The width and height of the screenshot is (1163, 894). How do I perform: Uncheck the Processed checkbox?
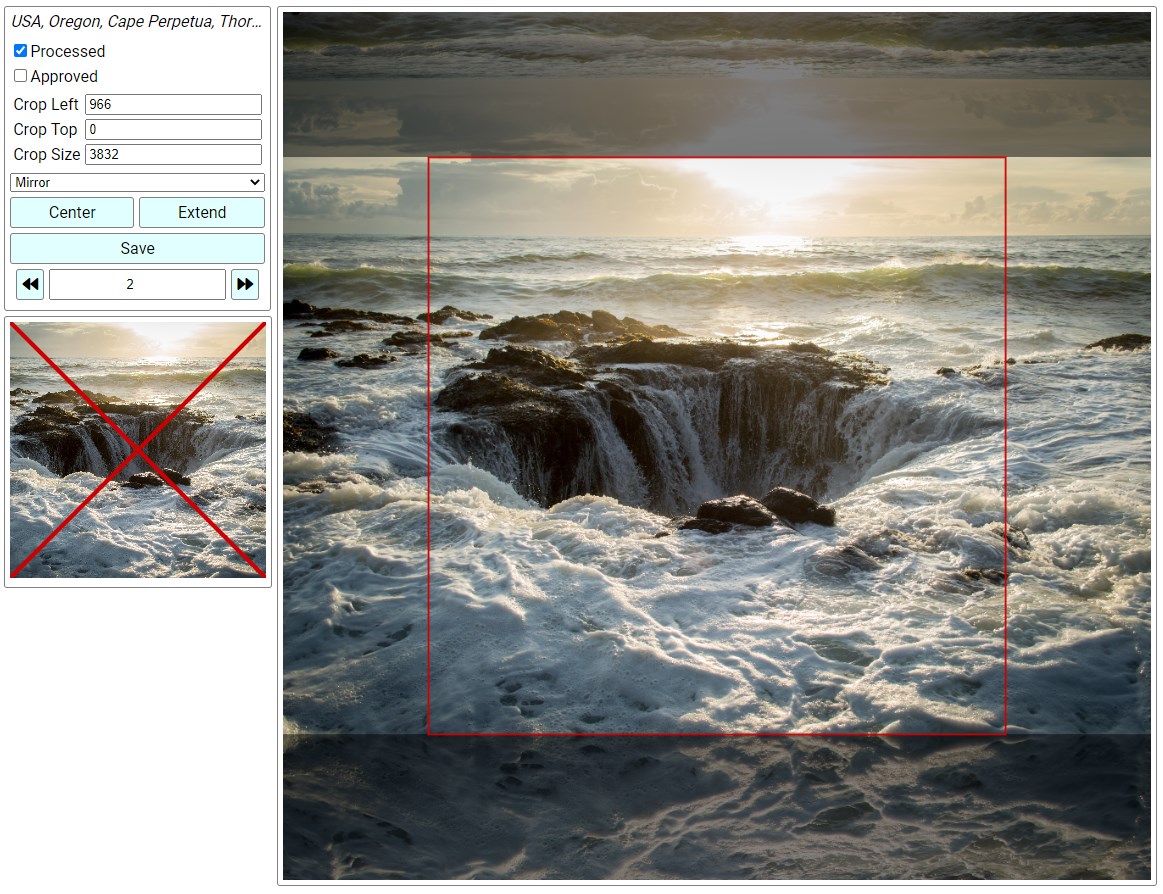point(20,51)
